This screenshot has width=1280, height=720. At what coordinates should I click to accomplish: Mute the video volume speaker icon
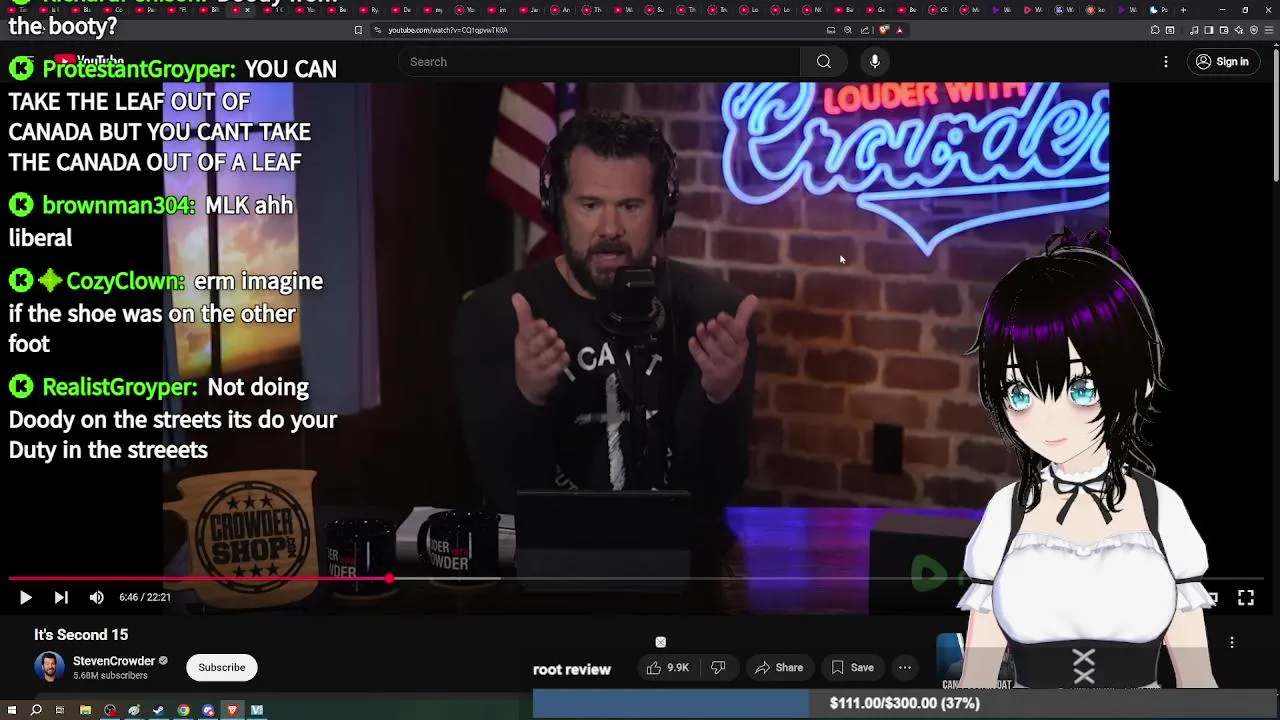[x=96, y=597]
